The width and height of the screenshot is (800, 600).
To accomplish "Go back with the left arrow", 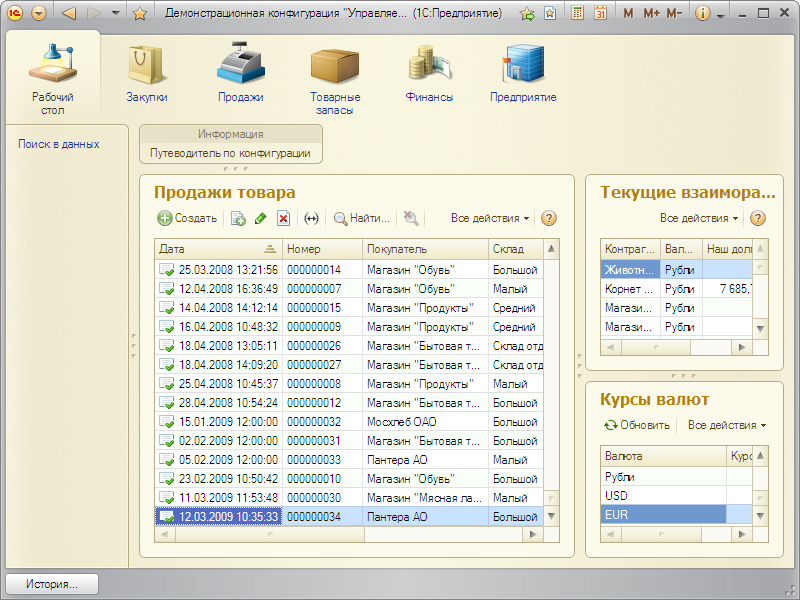I will [68, 13].
